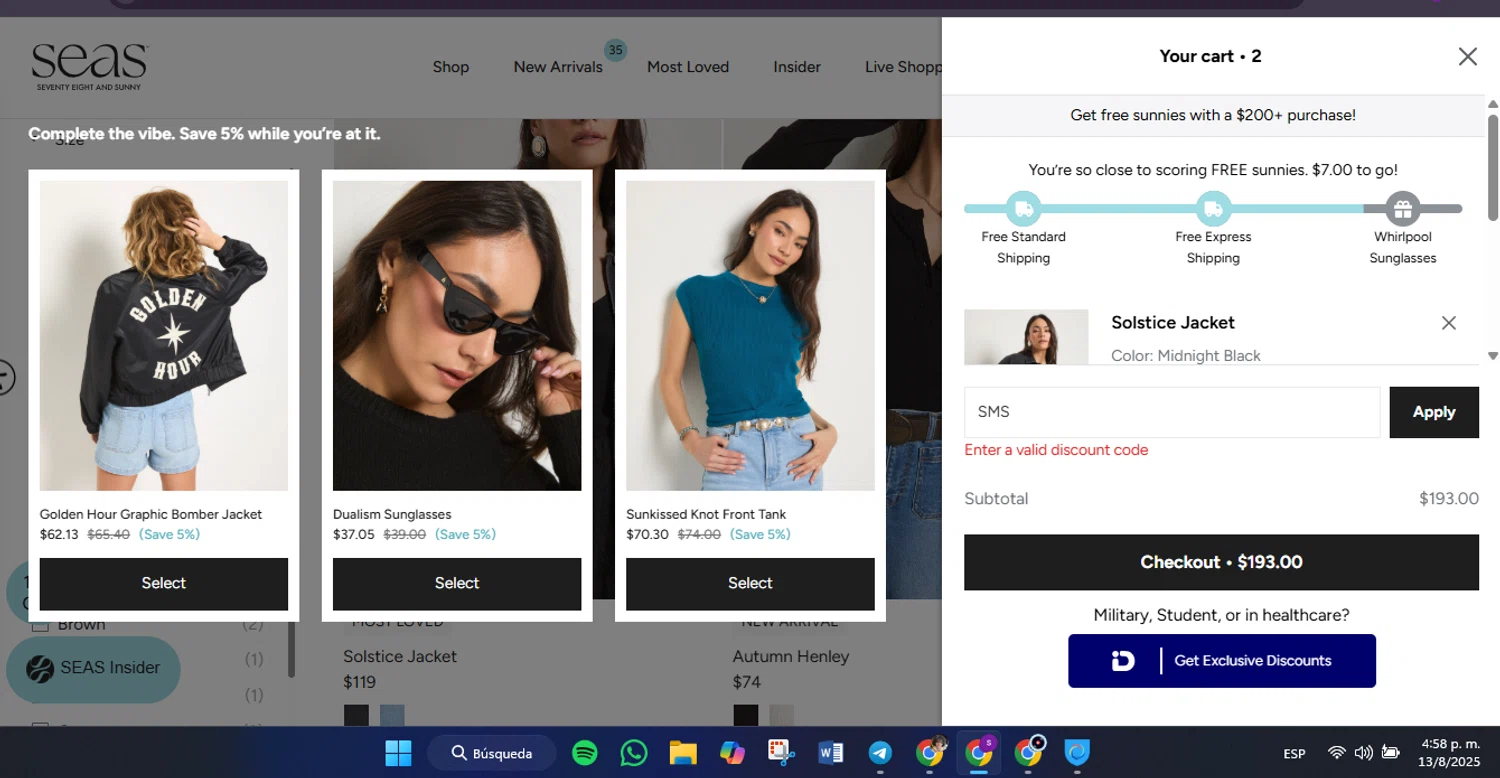Apply the discount code
Screen dimensions: 1500x778
coord(1434,412)
